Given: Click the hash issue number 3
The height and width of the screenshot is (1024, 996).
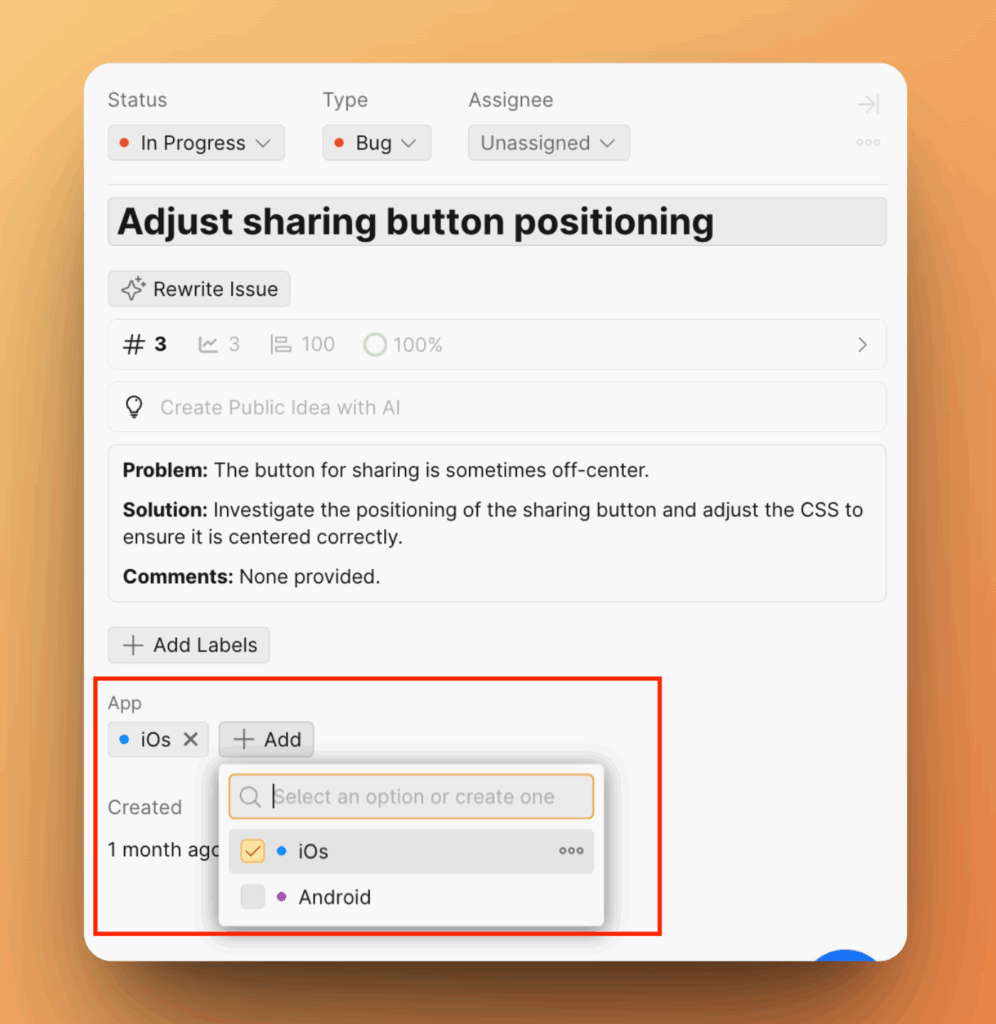Looking at the screenshot, I should [x=145, y=344].
